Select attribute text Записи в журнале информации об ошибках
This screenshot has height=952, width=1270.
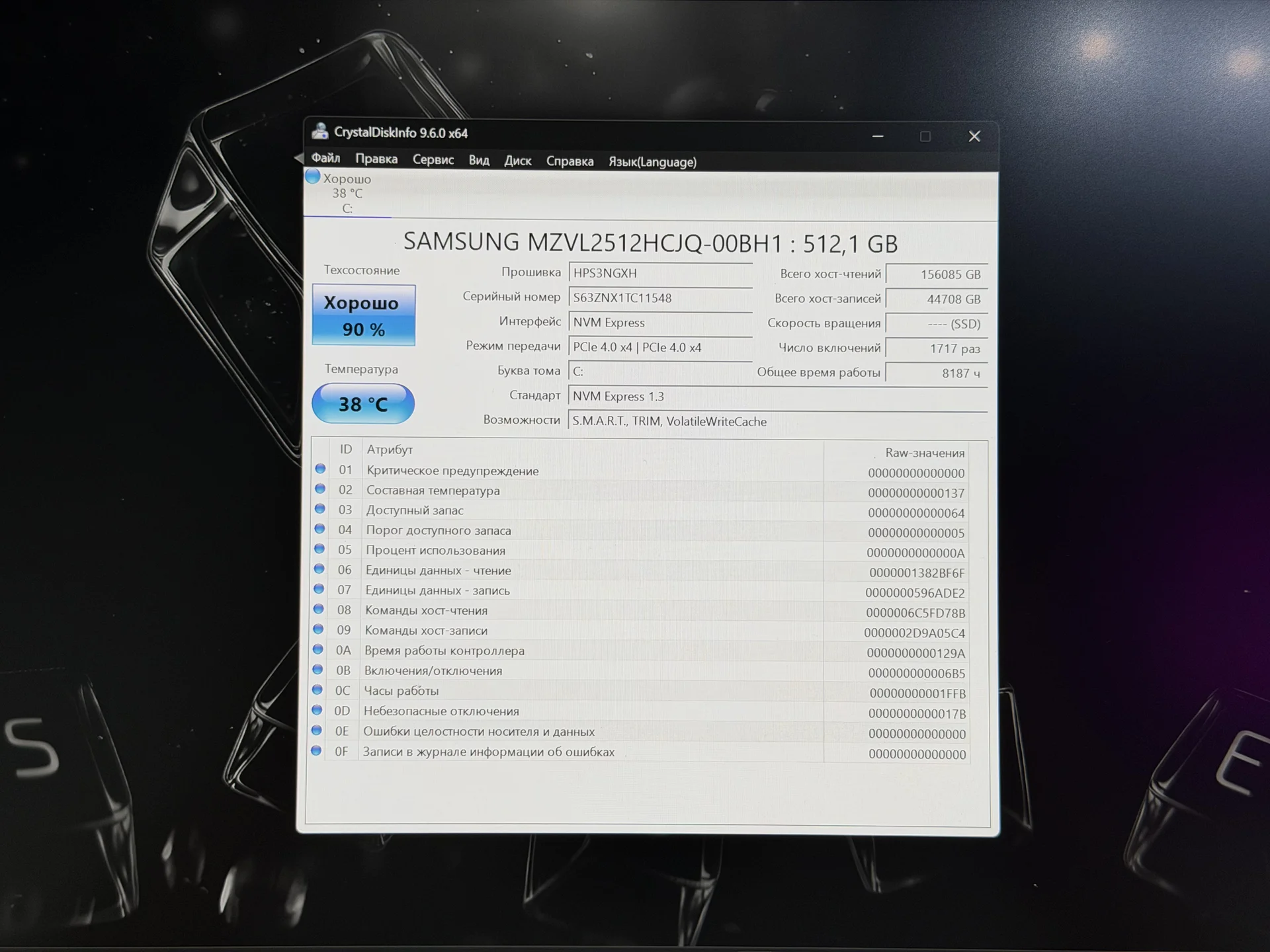click(x=489, y=752)
